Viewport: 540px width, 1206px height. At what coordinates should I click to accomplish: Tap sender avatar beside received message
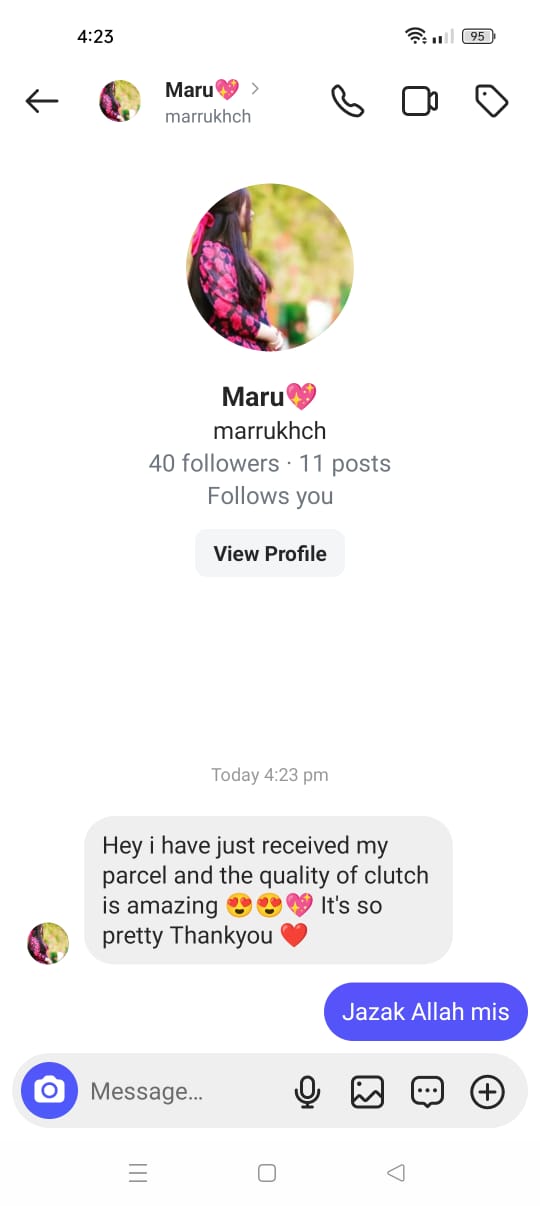click(48, 943)
